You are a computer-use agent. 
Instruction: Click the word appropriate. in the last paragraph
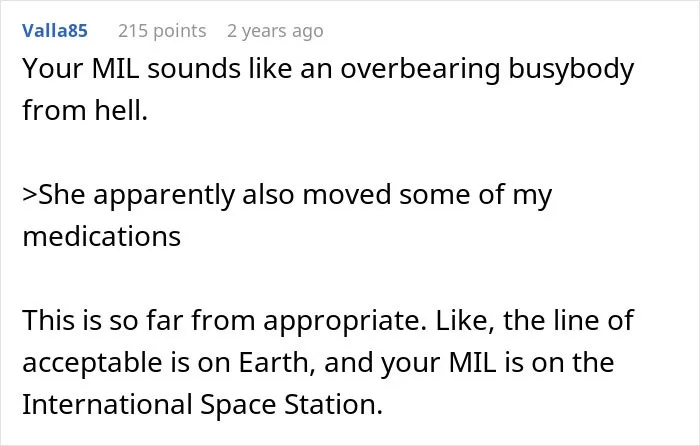pyautogui.click(x=345, y=321)
